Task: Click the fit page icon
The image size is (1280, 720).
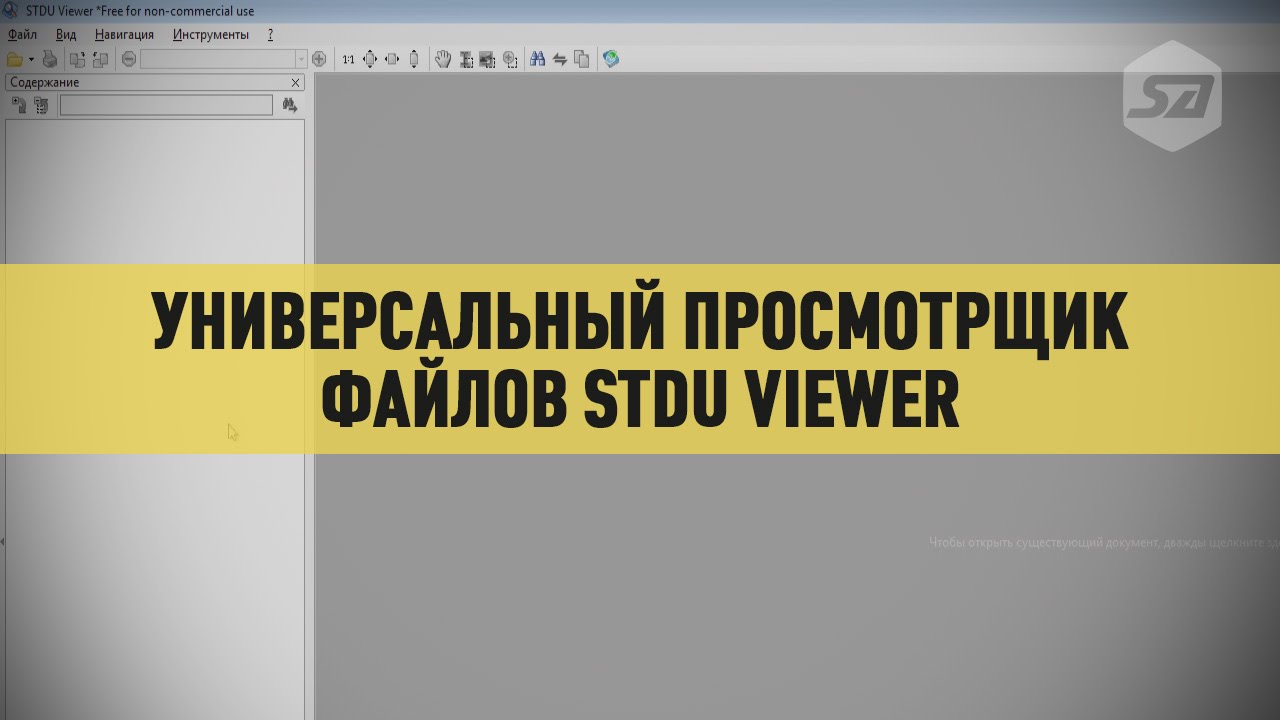Action: (x=370, y=60)
